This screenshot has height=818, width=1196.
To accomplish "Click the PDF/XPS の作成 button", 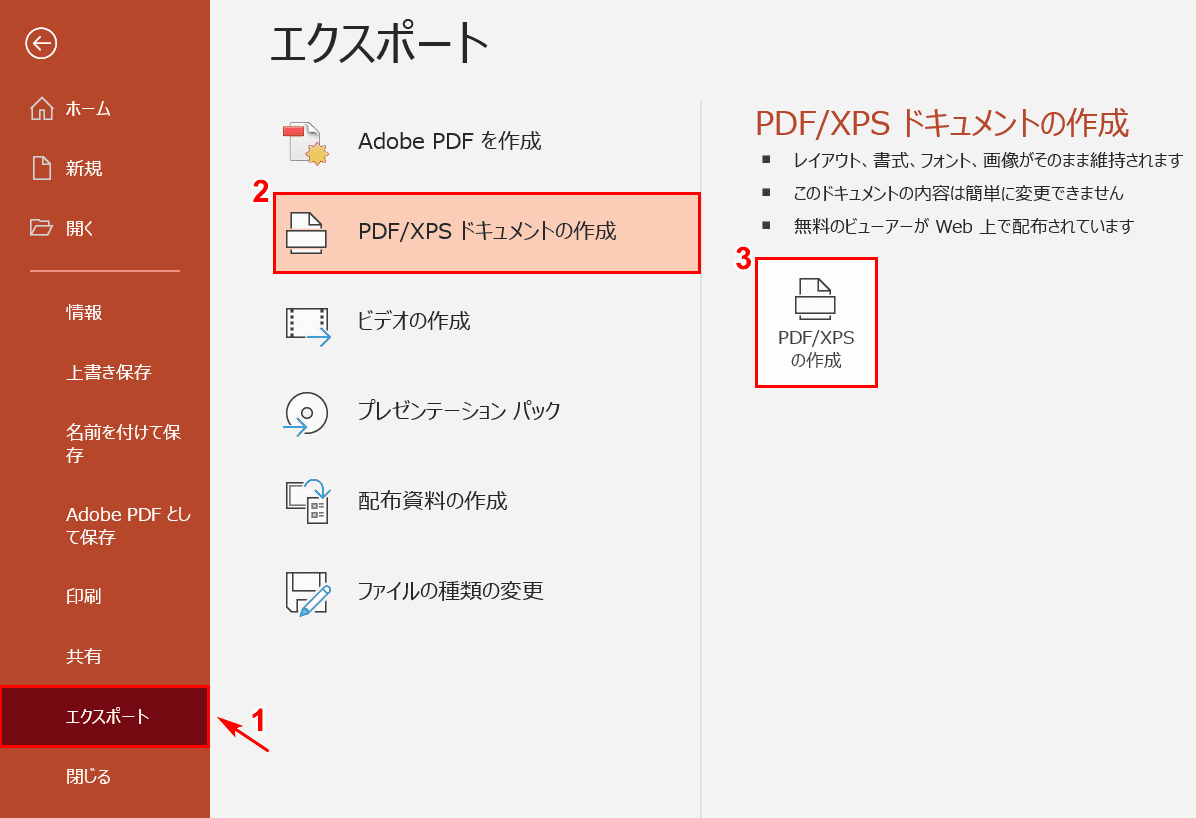I will [816, 323].
